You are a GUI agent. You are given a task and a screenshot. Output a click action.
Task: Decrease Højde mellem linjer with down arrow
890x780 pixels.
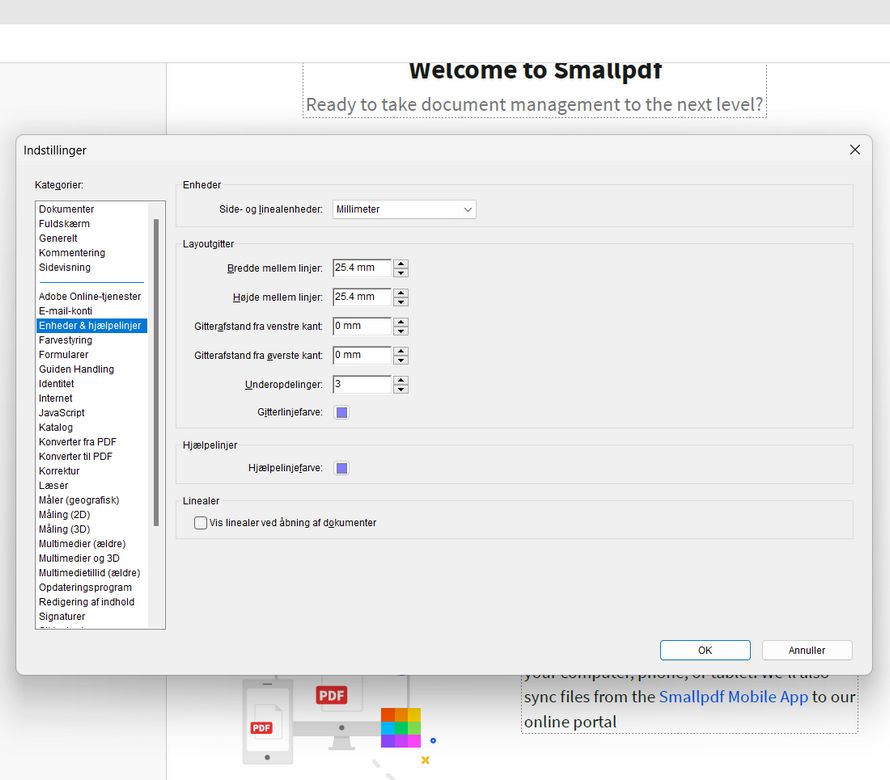tap(401, 301)
